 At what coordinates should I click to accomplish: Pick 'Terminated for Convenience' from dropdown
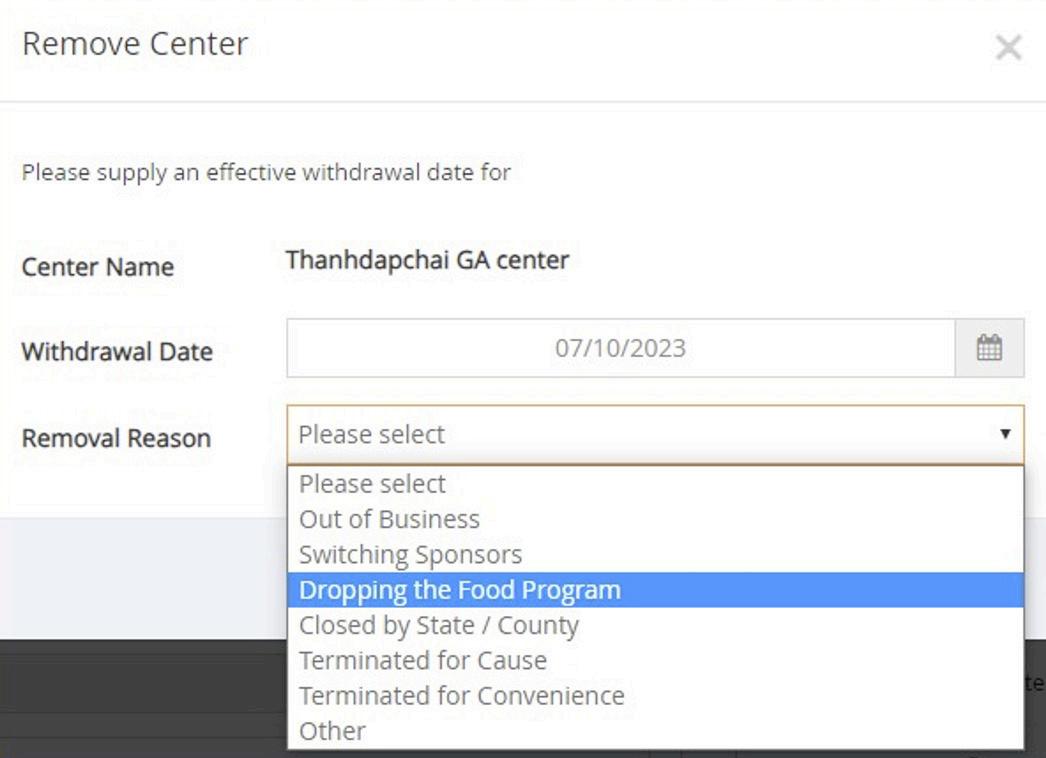tap(461, 696)
